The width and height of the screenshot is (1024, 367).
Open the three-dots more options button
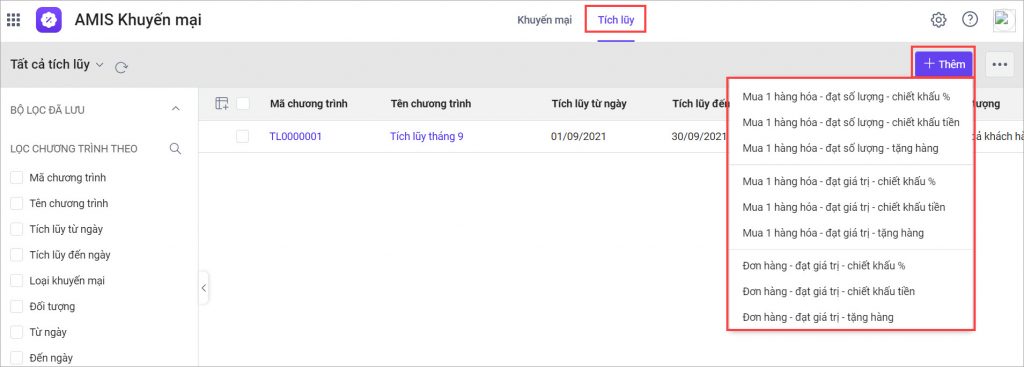pyautogui.click(x=999, y=64)
